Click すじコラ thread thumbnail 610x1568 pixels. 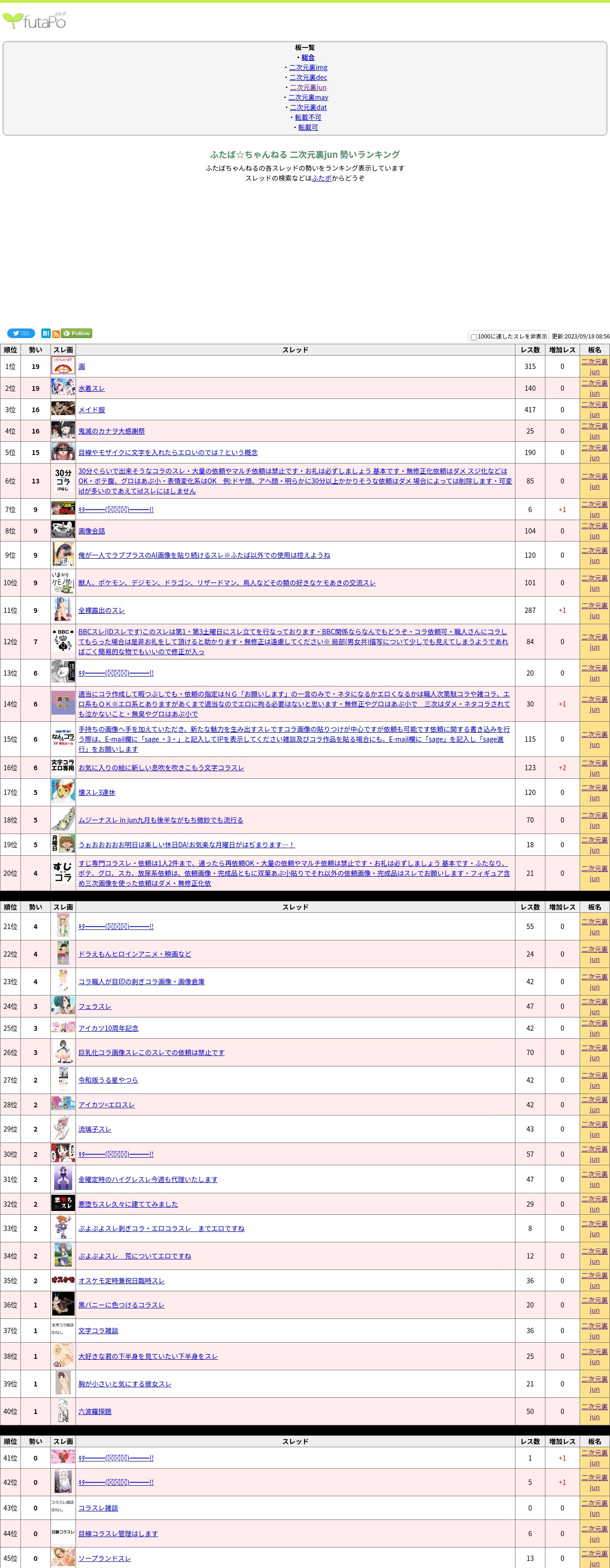pos(63,873)
